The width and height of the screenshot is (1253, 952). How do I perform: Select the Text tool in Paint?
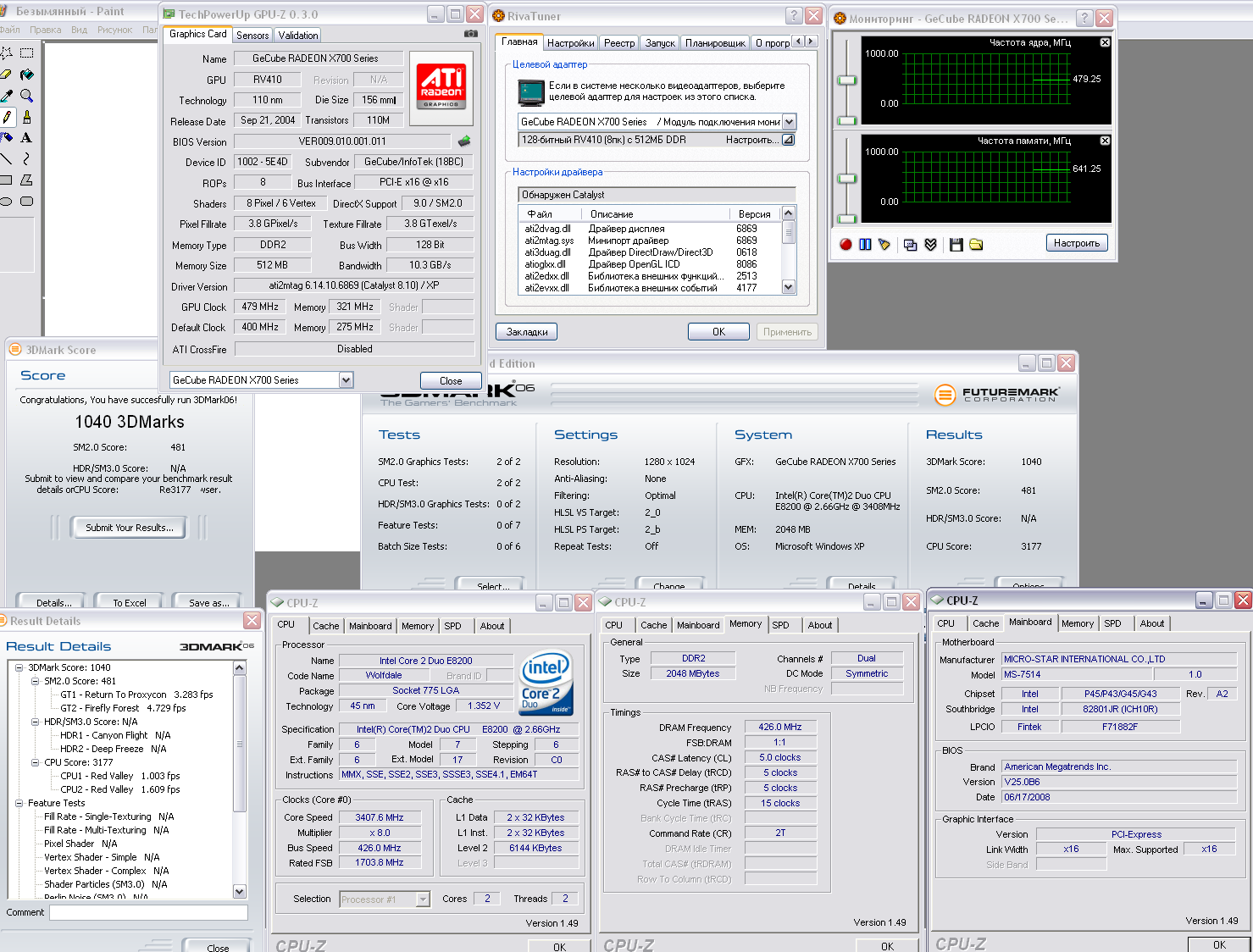tap(27, 137)
